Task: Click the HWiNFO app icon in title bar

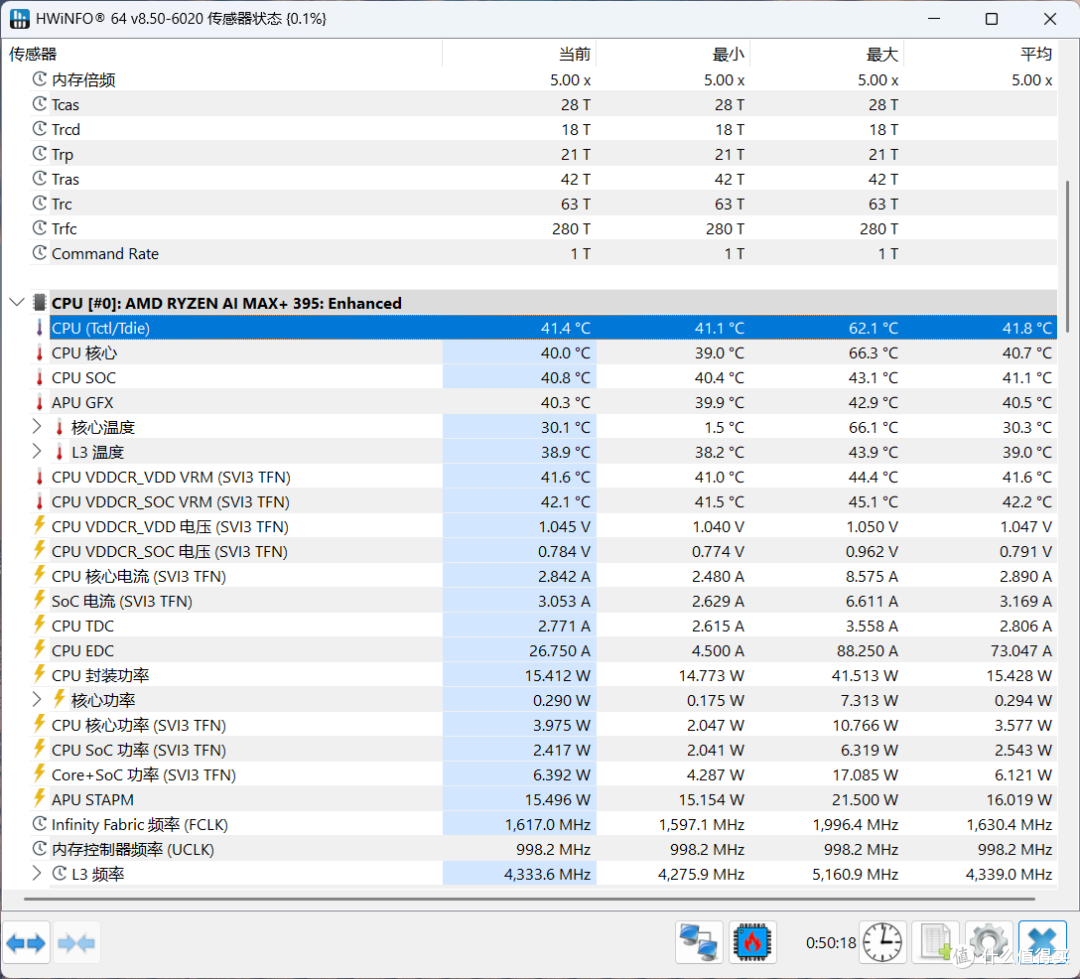Action: click(x=19, y=19)
